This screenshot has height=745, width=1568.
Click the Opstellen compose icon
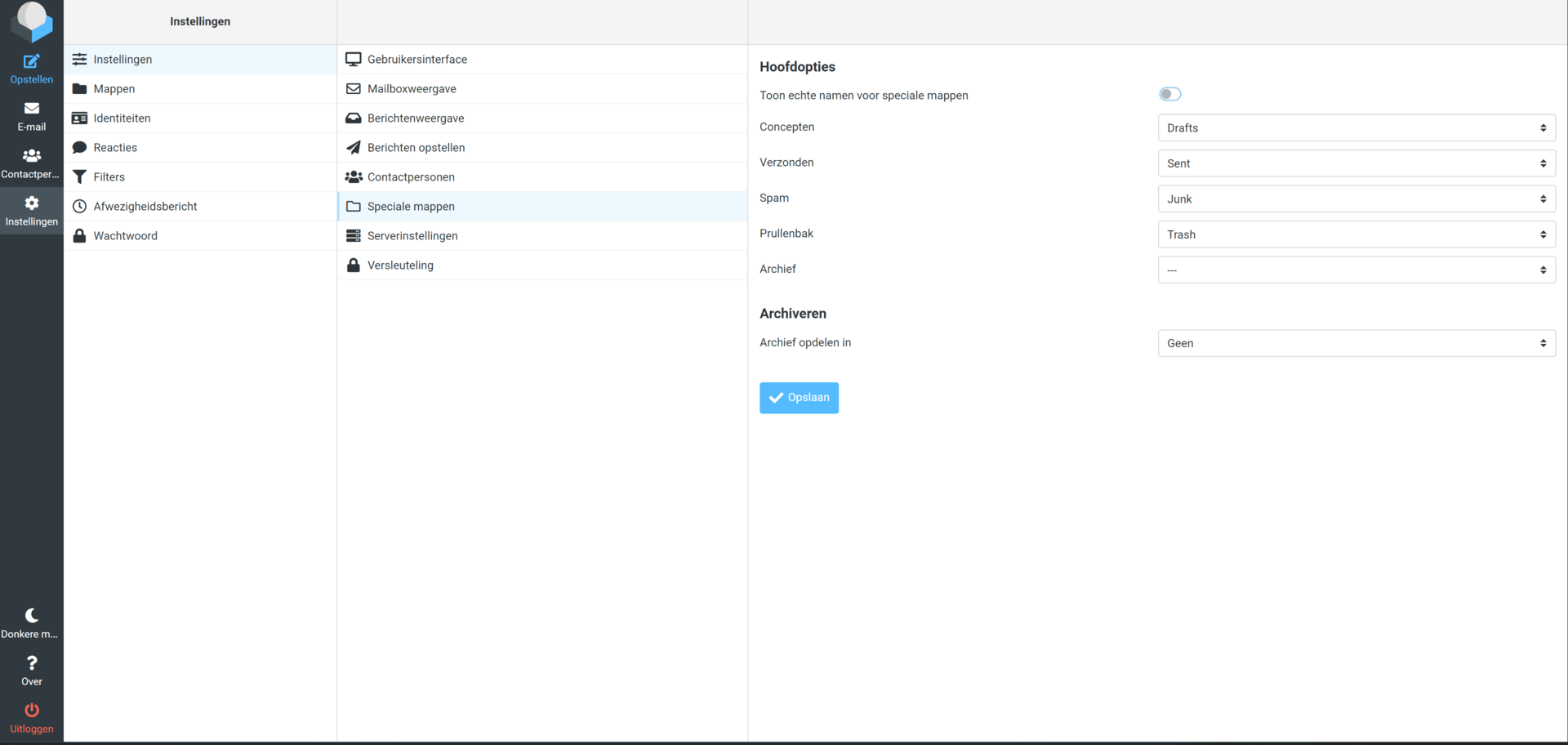[32, 61]
